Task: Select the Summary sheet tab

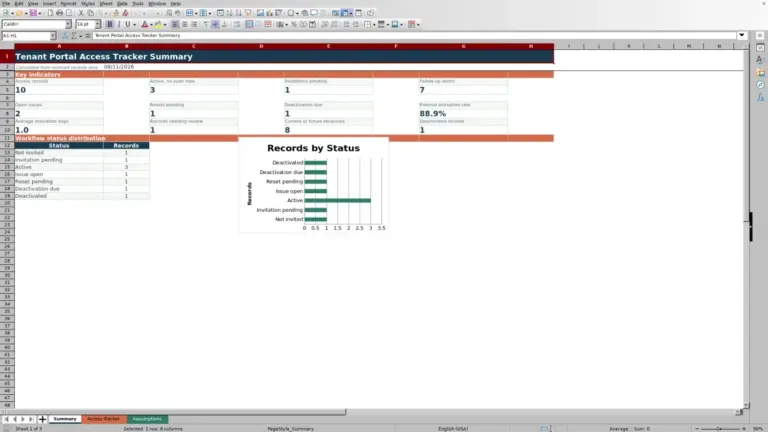Action: tap(65, 419)
